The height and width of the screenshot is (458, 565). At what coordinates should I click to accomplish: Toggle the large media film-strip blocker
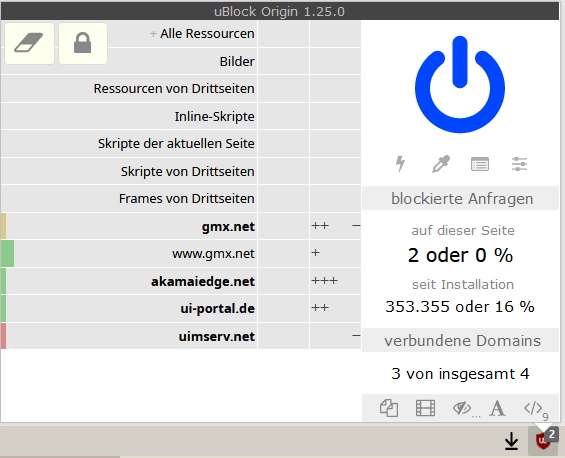[x=425, y=408]
